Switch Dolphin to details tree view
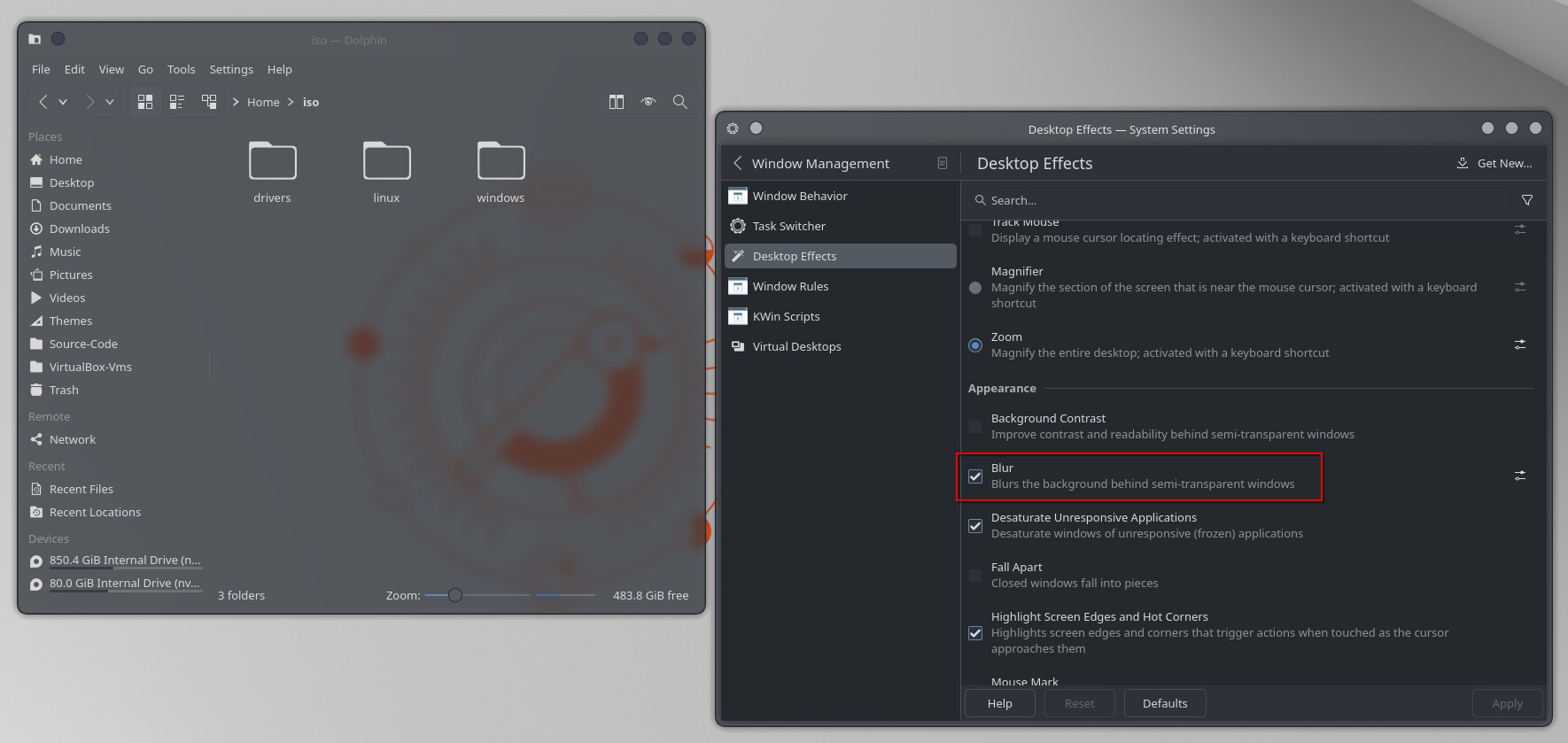The height and width of the screenshot is (743, 1568). point(209,102)
